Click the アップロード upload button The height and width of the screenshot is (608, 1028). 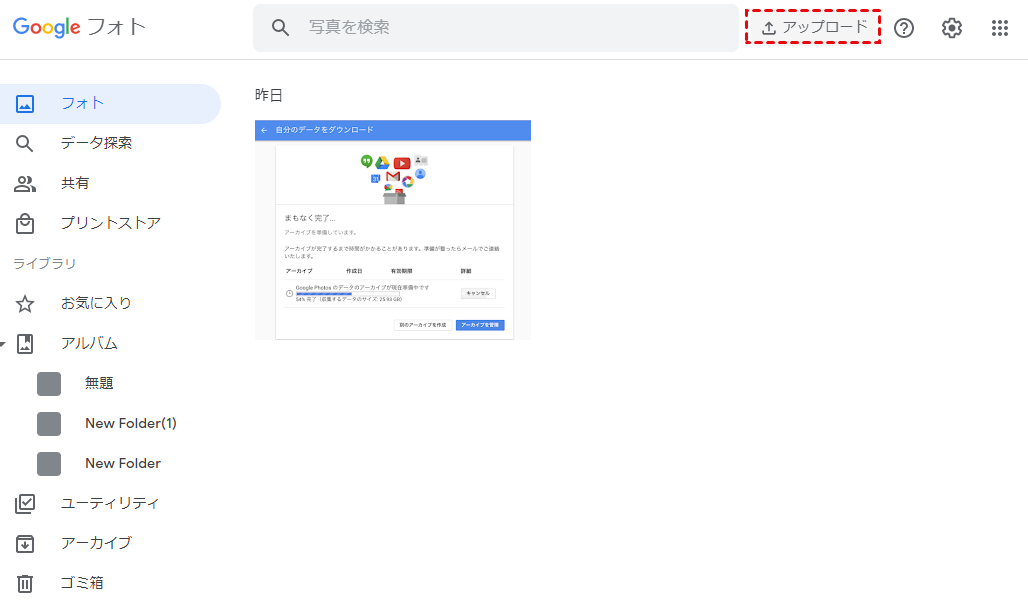click(813, 27)
